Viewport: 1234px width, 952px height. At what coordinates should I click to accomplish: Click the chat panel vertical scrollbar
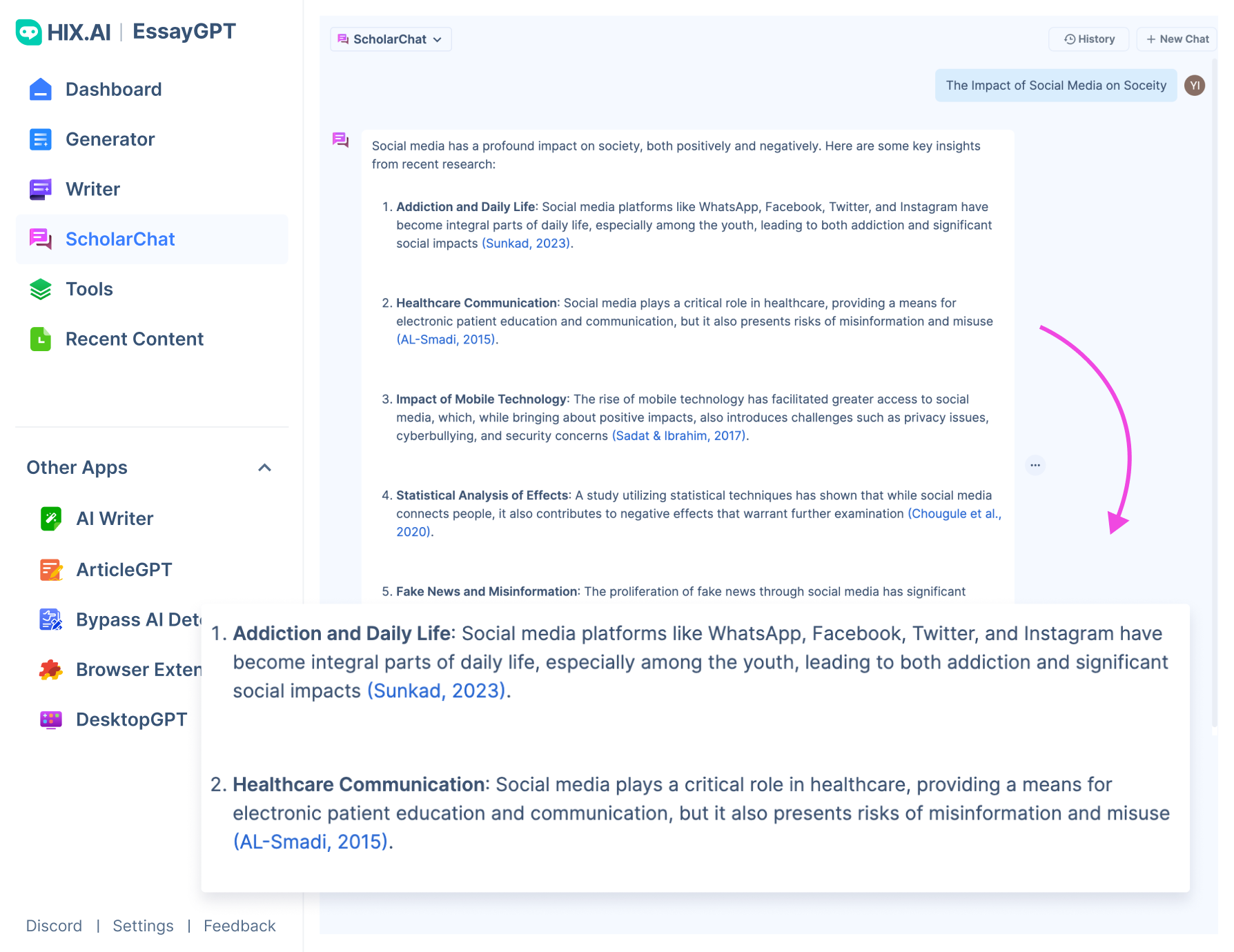pos(1215,393)
